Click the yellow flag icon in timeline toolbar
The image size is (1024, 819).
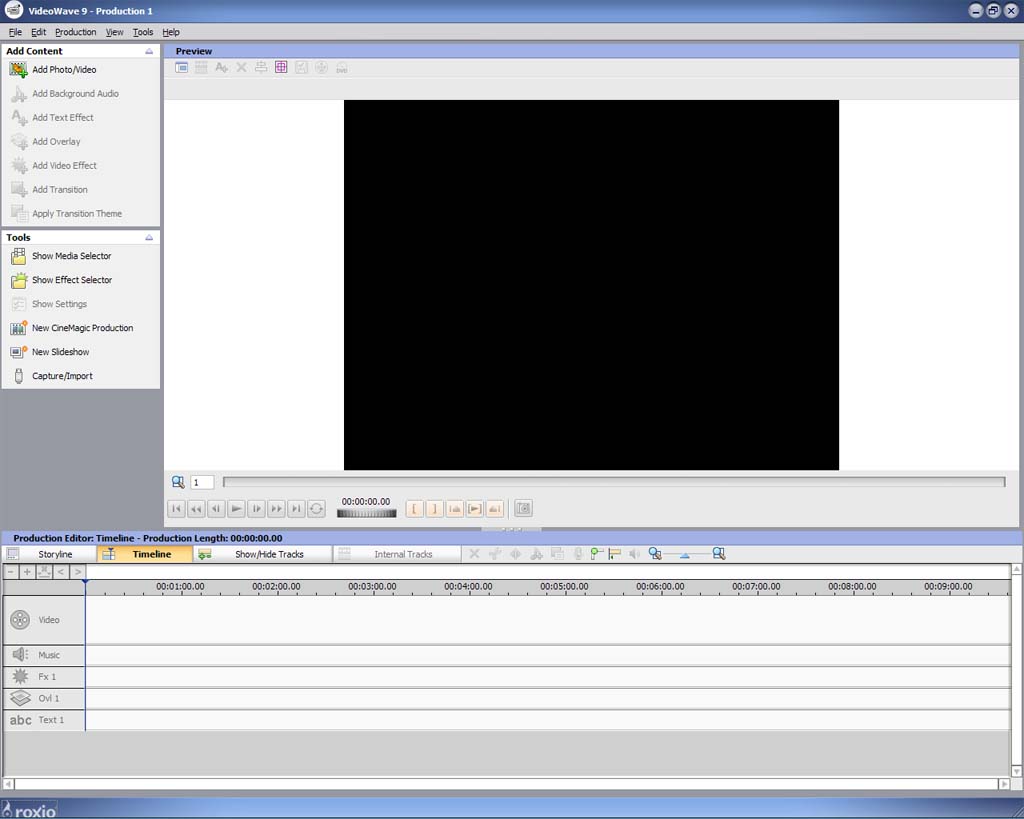tap(615, 554)
